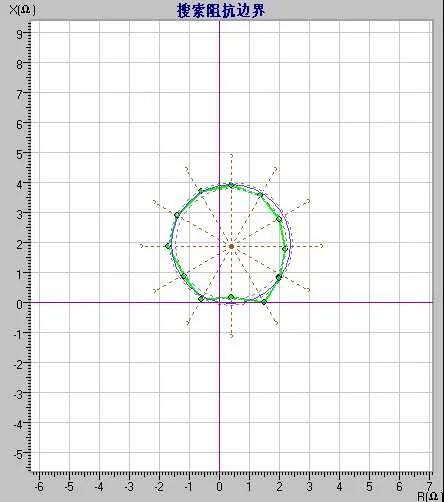Click the diamond marker near R=-0.6, X=3.7
This screenshot has width=444, height=502.
(x=201, y=191)
